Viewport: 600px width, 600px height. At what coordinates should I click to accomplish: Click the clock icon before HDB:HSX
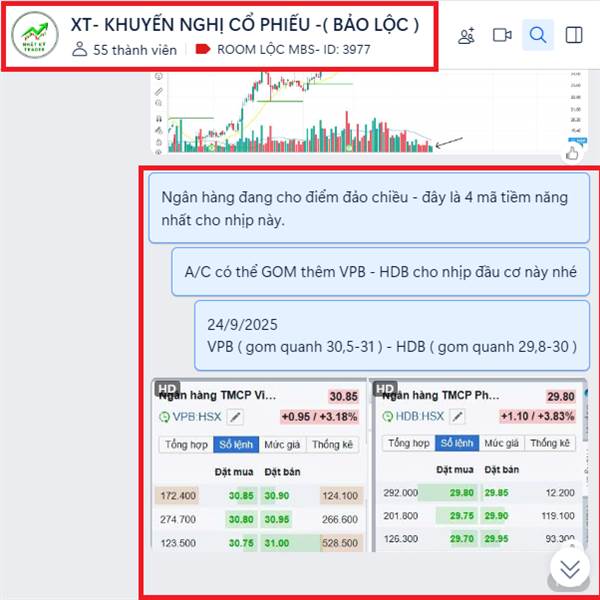(x=388, y=416)
